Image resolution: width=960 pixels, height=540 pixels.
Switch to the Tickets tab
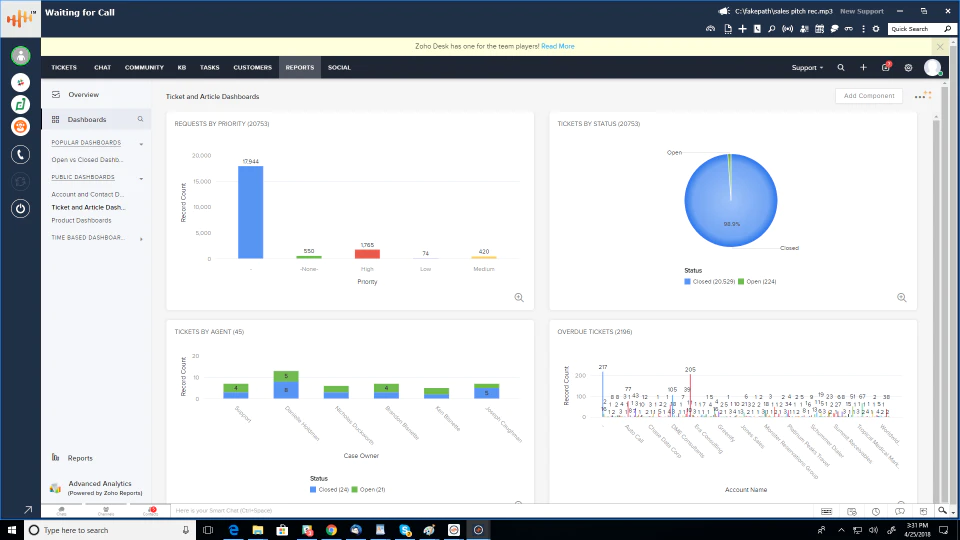point(64,67)
